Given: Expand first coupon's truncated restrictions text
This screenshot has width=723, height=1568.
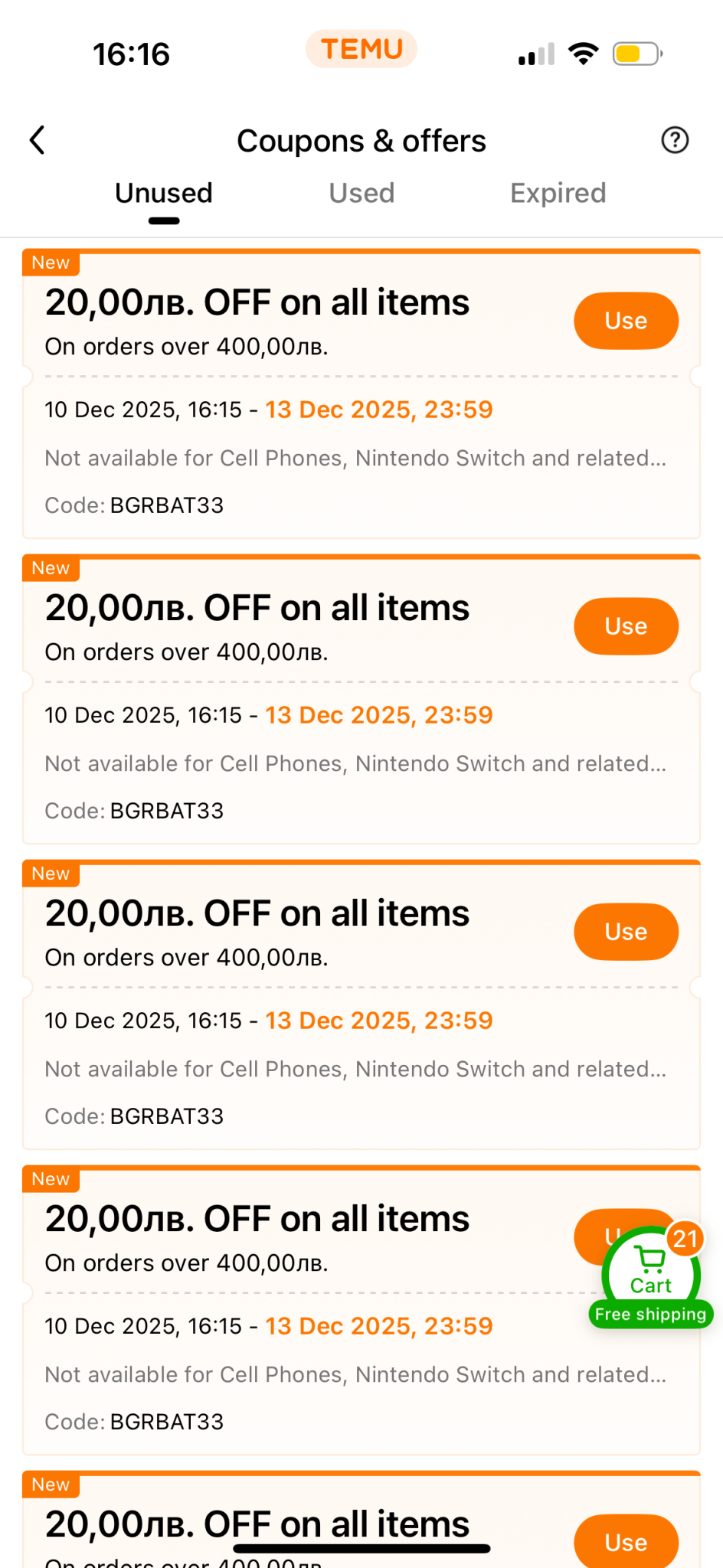Looking at the screenshot, I should [355, 458].
